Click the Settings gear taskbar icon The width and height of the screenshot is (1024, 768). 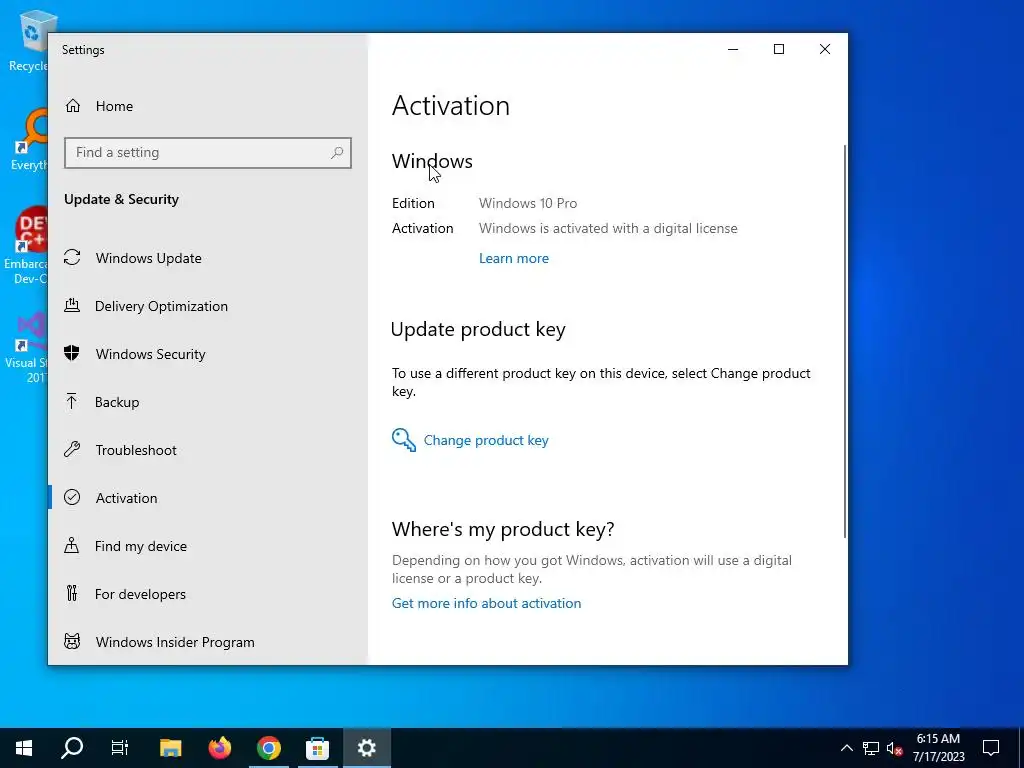coord(366,748)
